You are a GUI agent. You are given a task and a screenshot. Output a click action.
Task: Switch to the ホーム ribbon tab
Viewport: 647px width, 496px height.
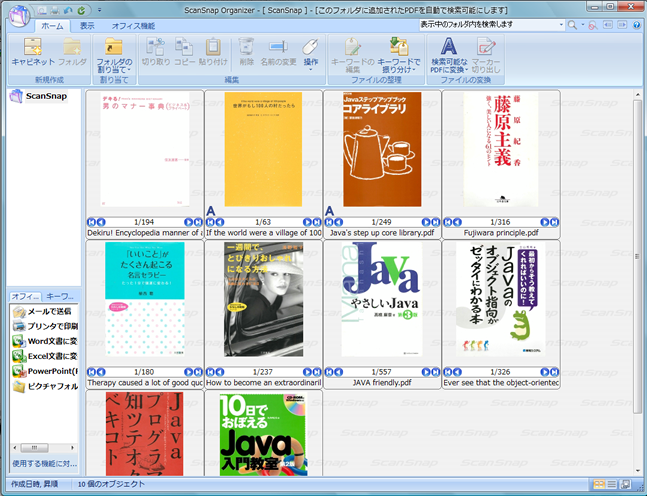52,26
